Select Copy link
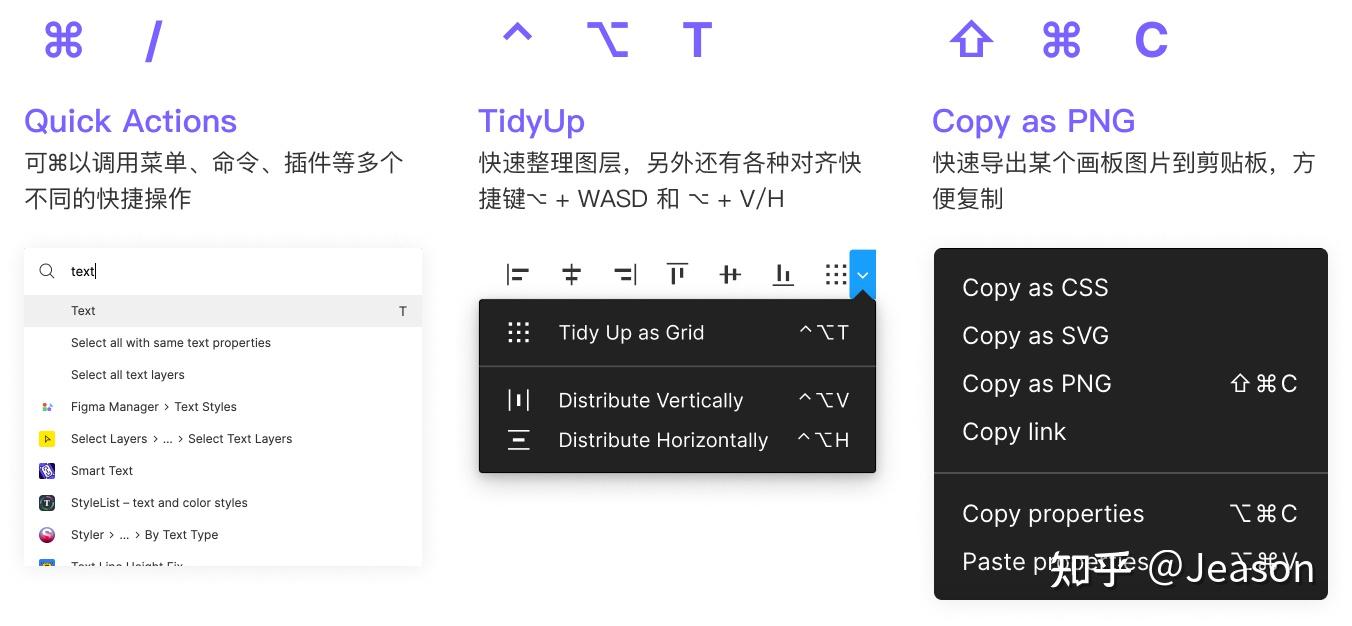 1130,432
